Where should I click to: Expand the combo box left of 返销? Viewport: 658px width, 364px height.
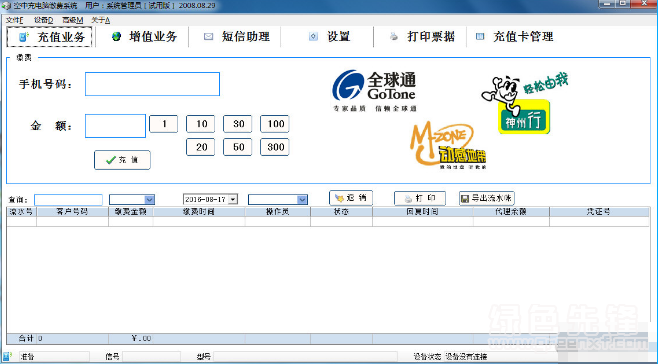coord(302,199)
